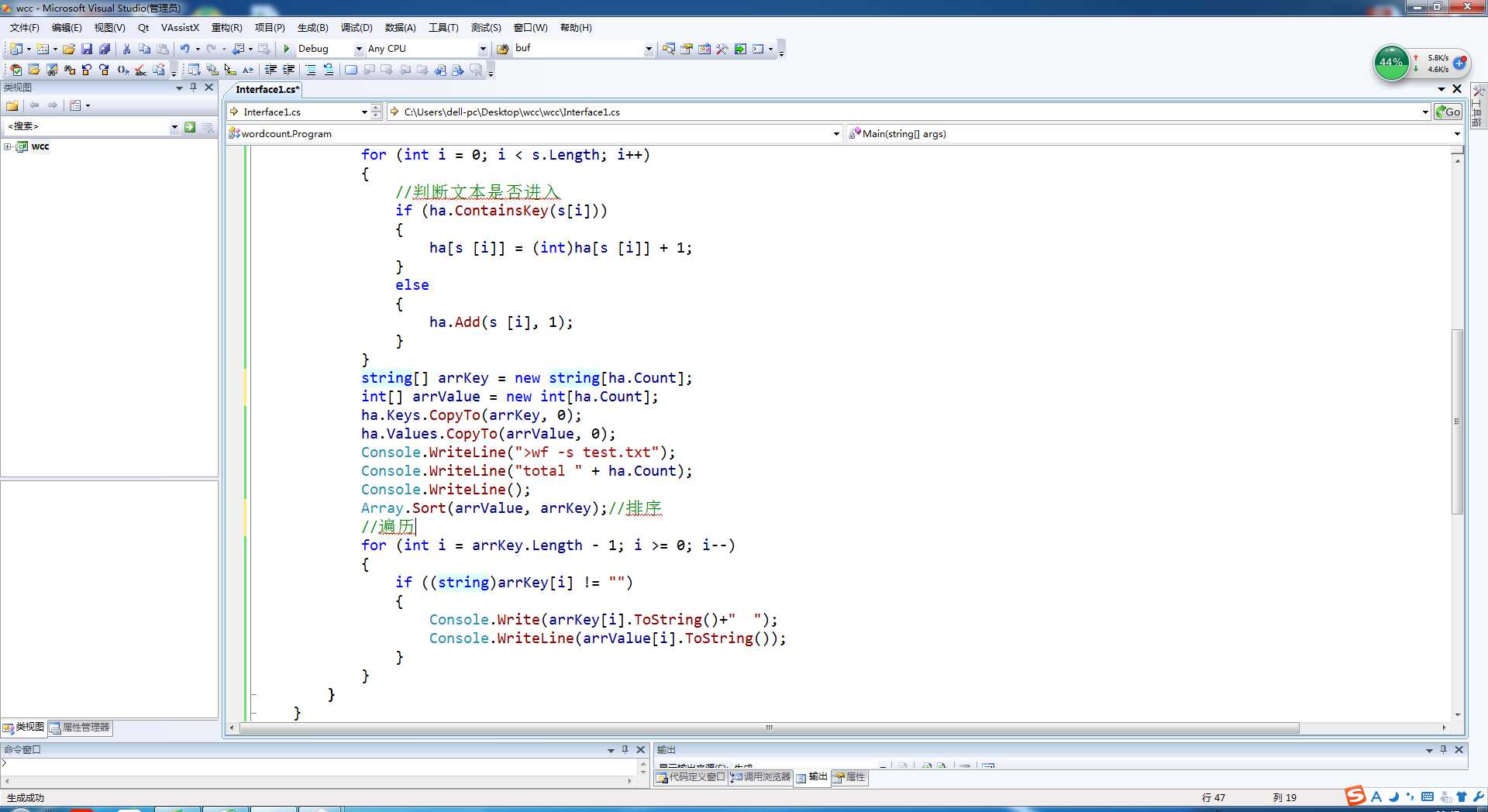Click the comment out lines icon
This screenshot has width=1488, height=812.
(x=310, y=70)
